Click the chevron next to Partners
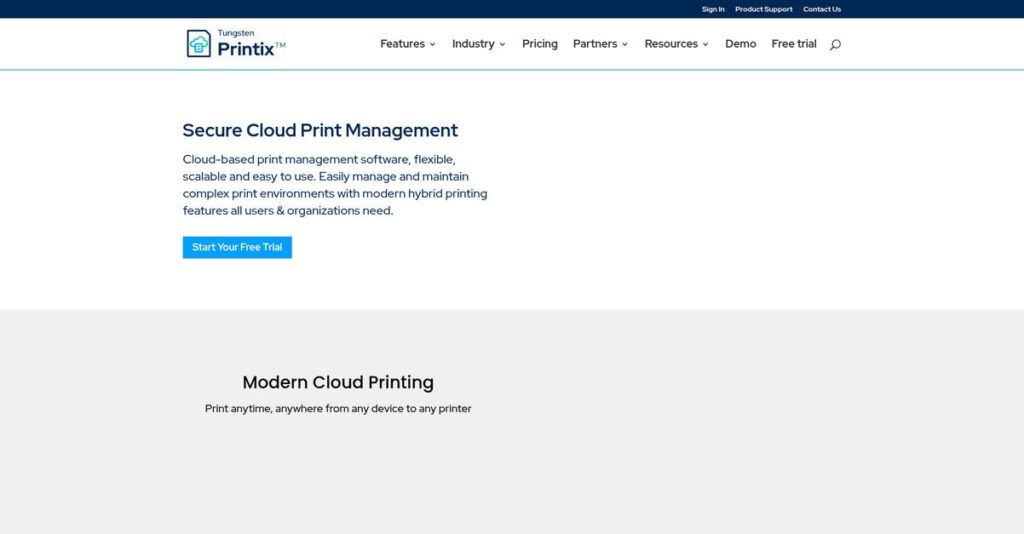This screenshot has height=534, width=1024. (x=625, y=44)
